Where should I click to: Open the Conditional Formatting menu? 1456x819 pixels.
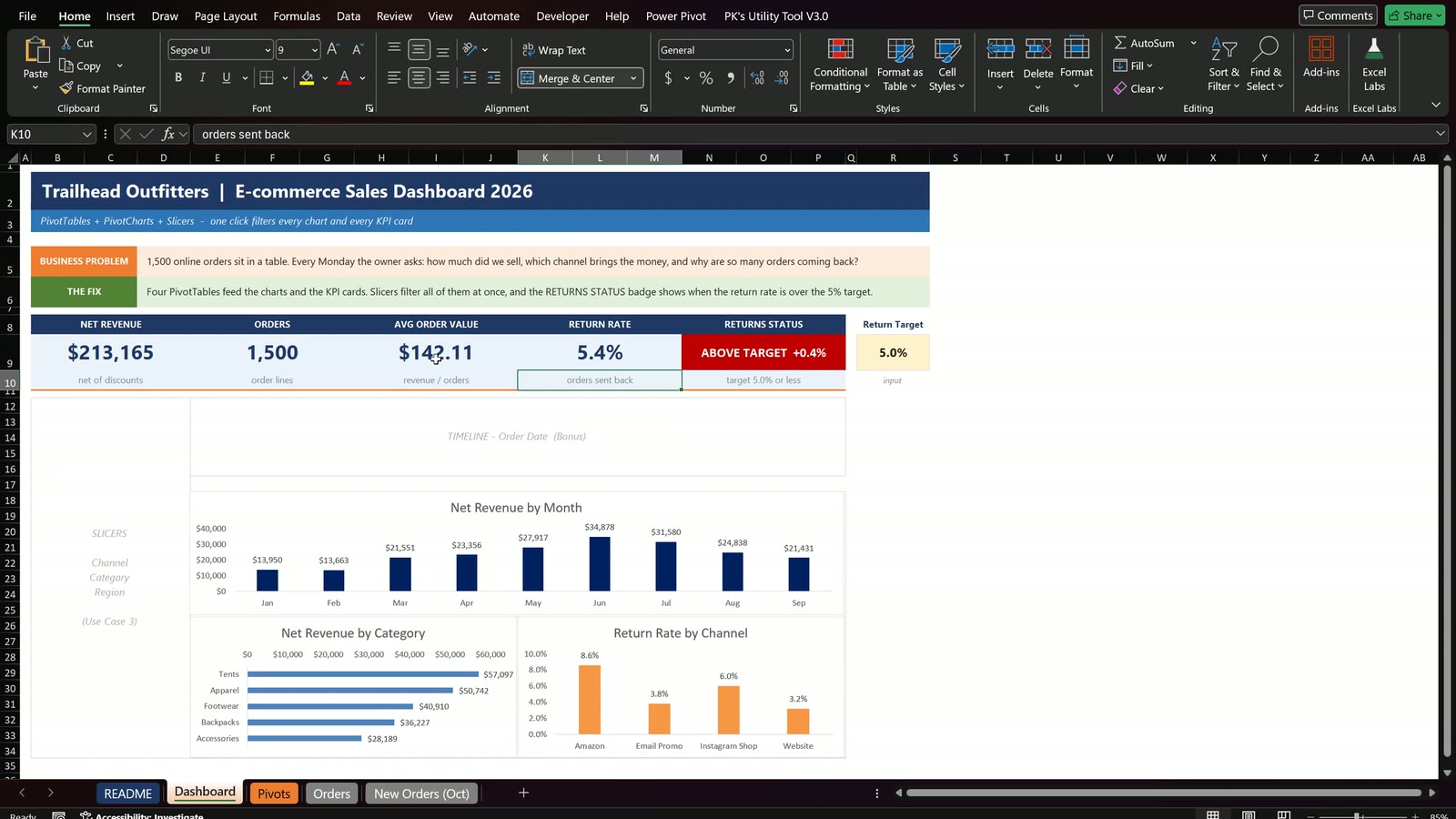(x=840, y=64)
